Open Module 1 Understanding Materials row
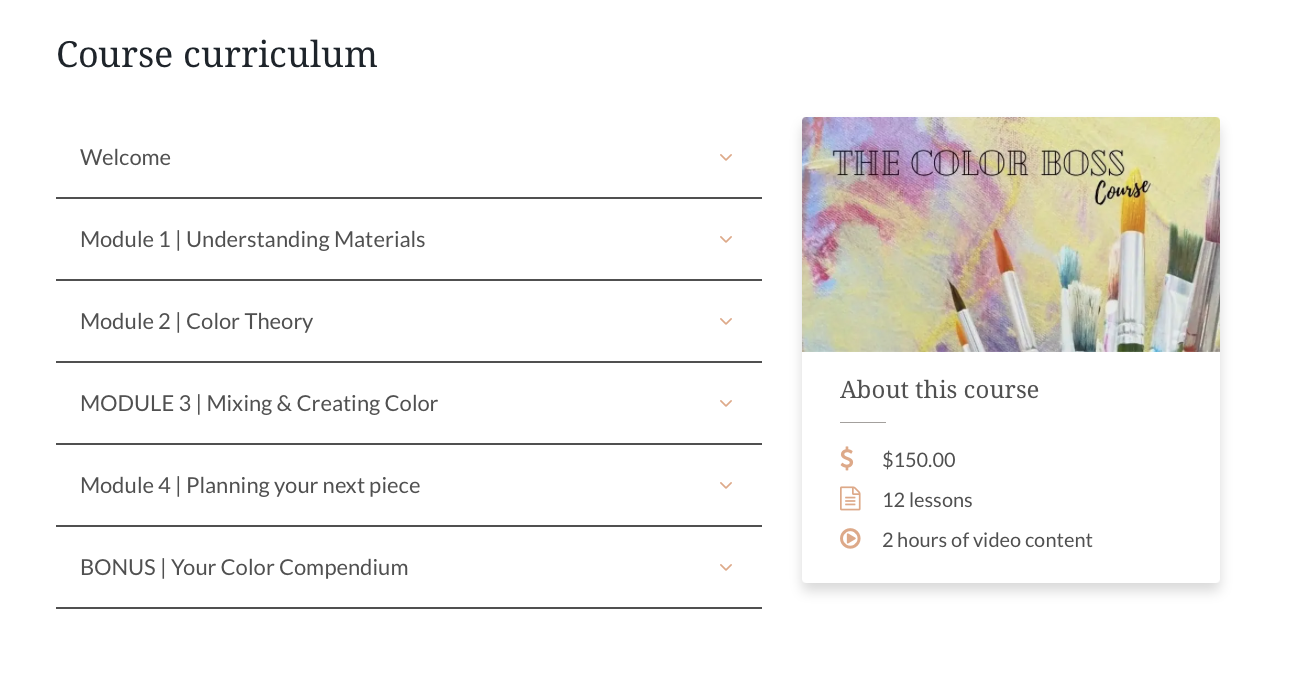1316x700 pixels. coord(409,239)
